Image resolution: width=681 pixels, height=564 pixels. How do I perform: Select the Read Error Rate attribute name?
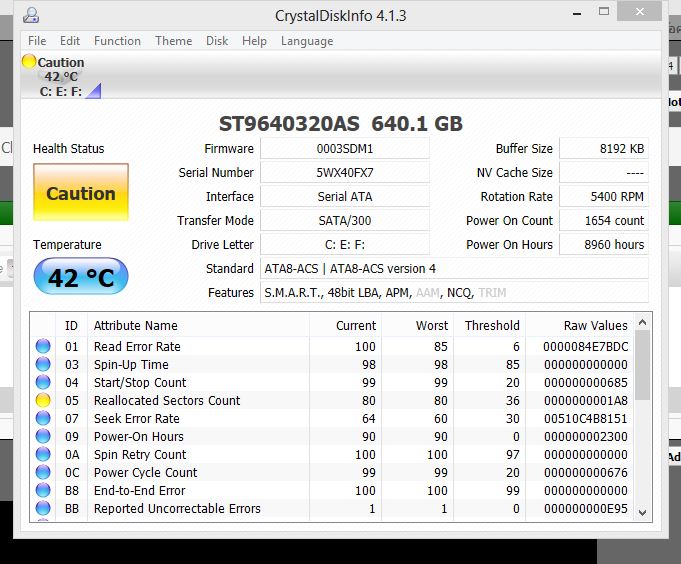(x=137, y=346)
